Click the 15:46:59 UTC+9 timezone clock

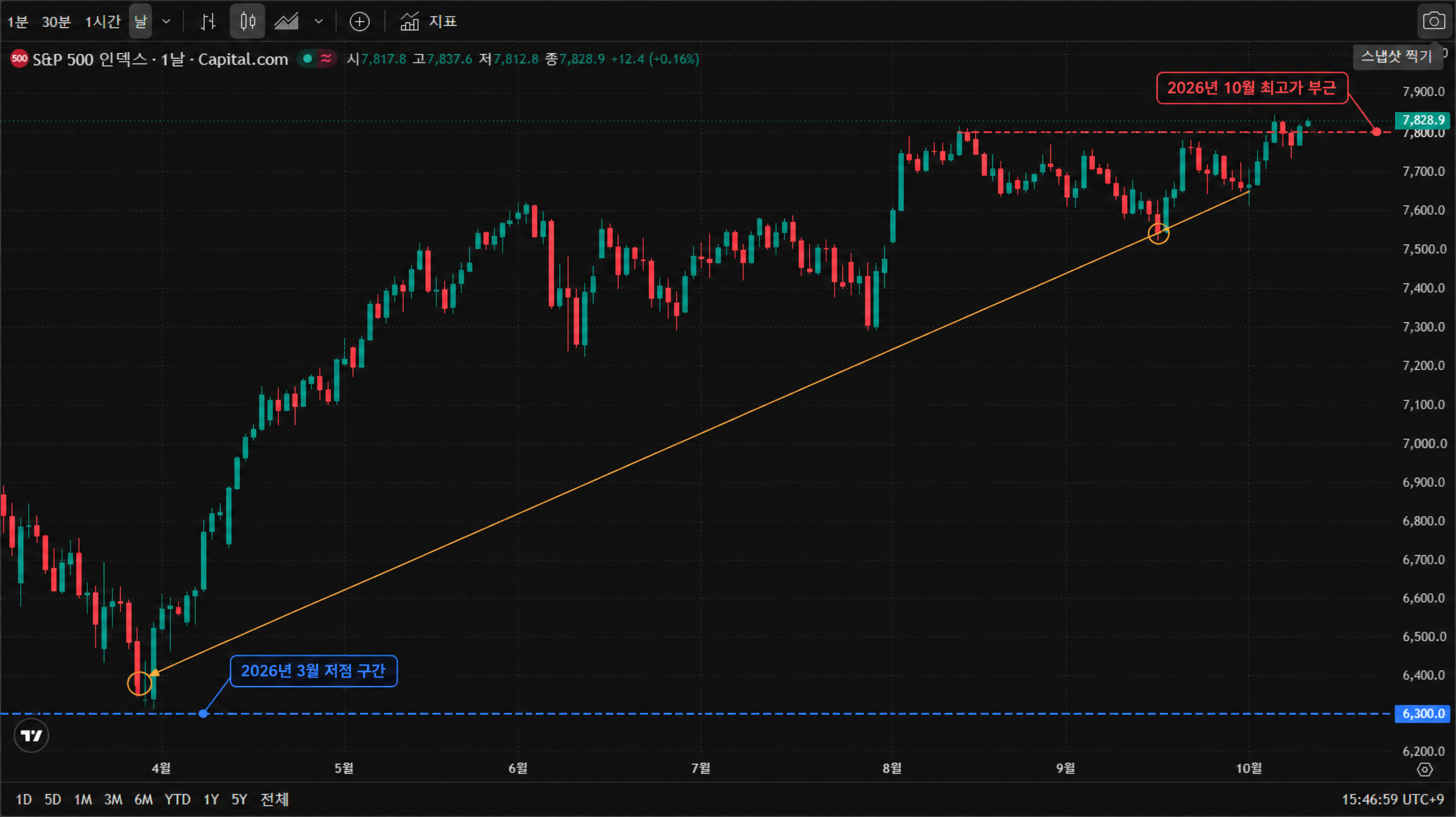(x=1393, y=800)
